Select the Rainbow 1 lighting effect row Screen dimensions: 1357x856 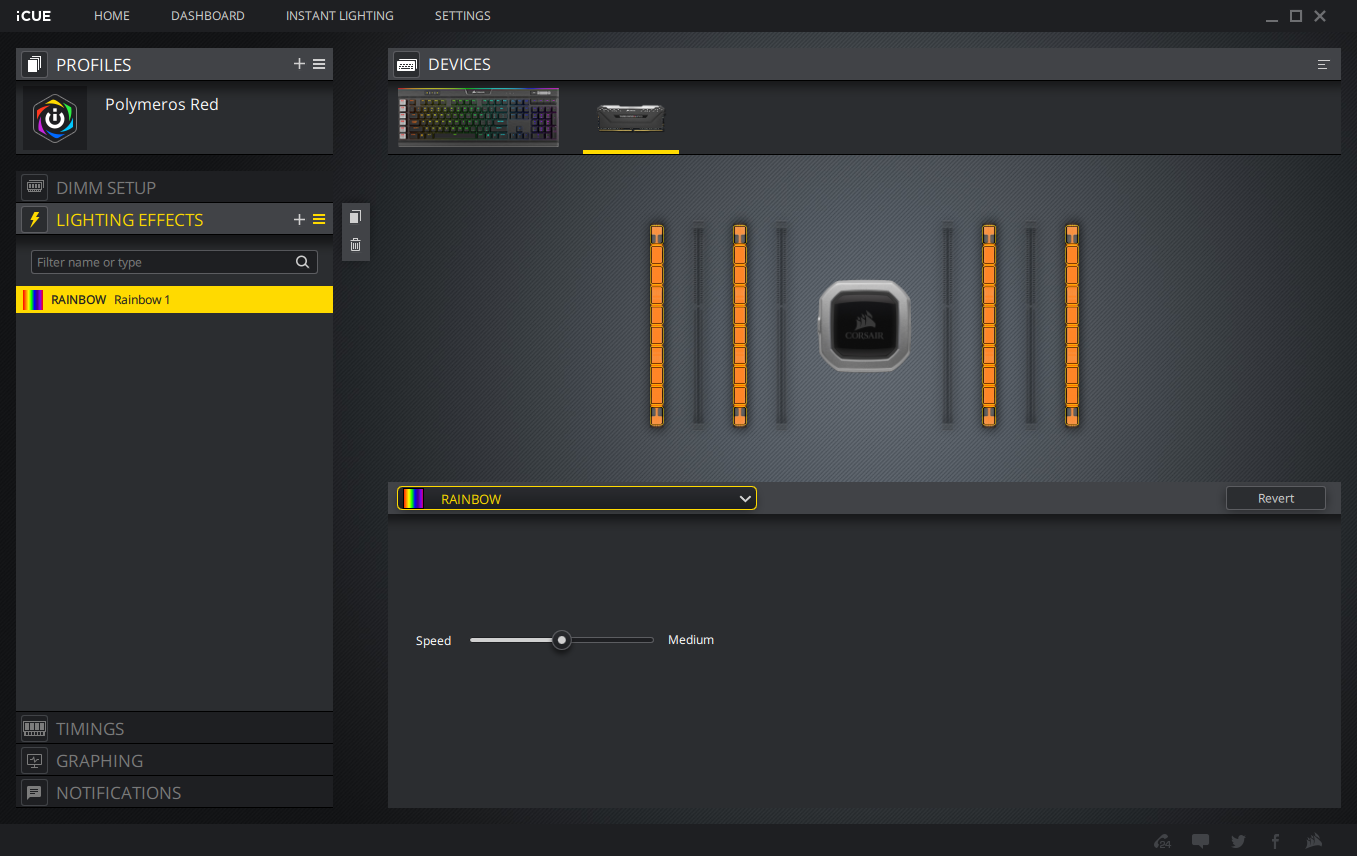175,299
